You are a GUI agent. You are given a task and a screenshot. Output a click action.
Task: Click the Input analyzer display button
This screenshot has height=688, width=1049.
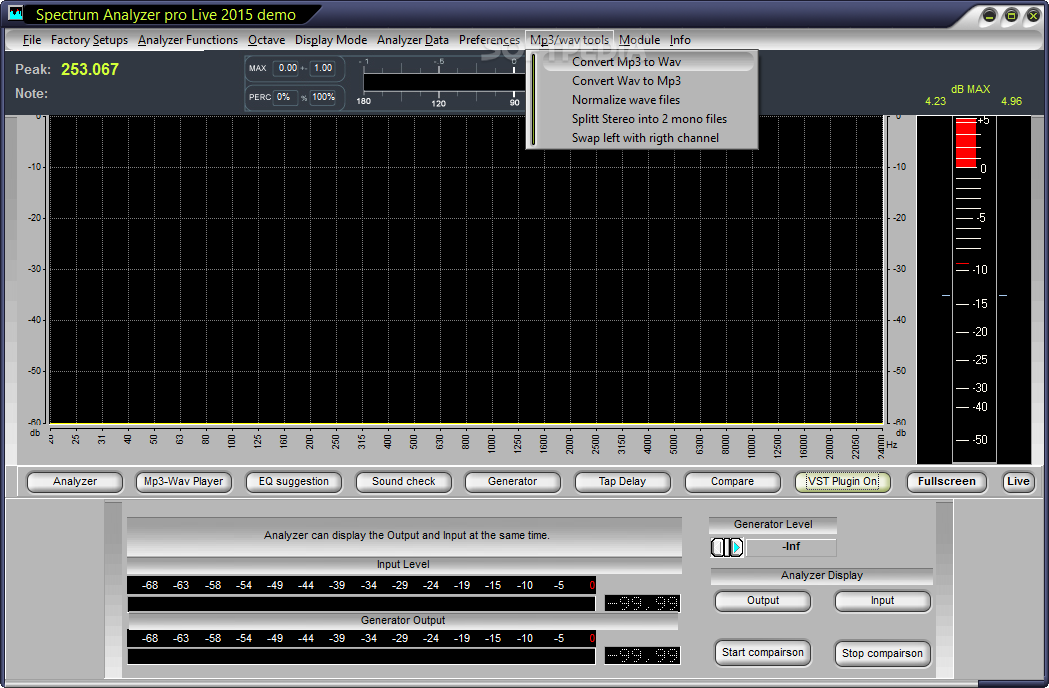pos(882,601)
